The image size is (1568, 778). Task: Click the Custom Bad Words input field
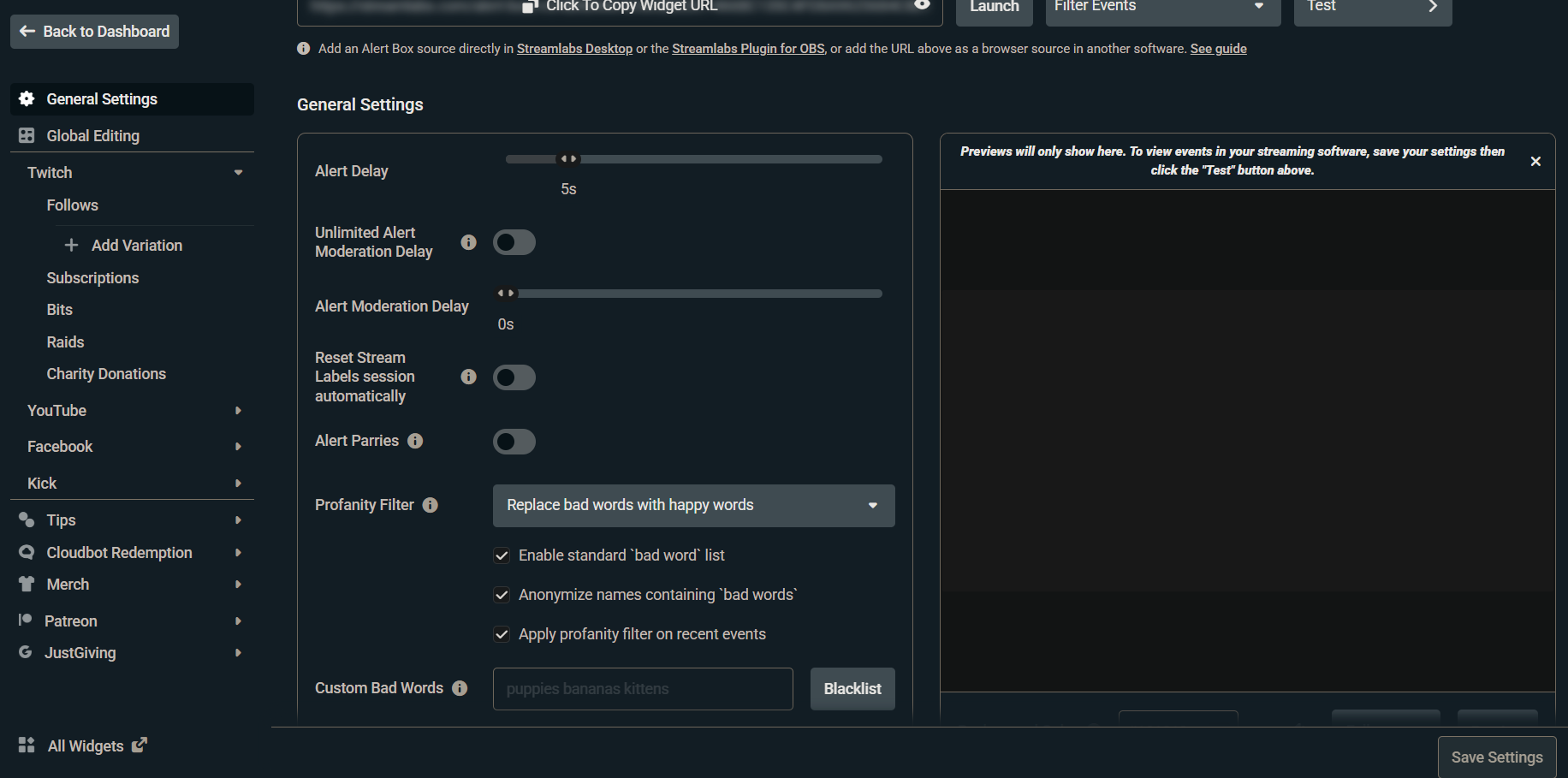643,689
